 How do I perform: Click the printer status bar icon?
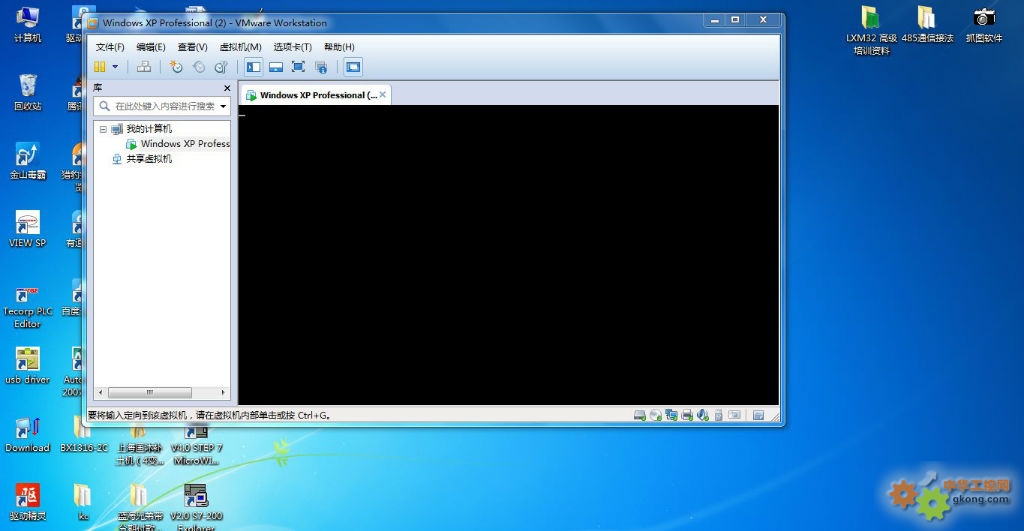click(687, 415)
